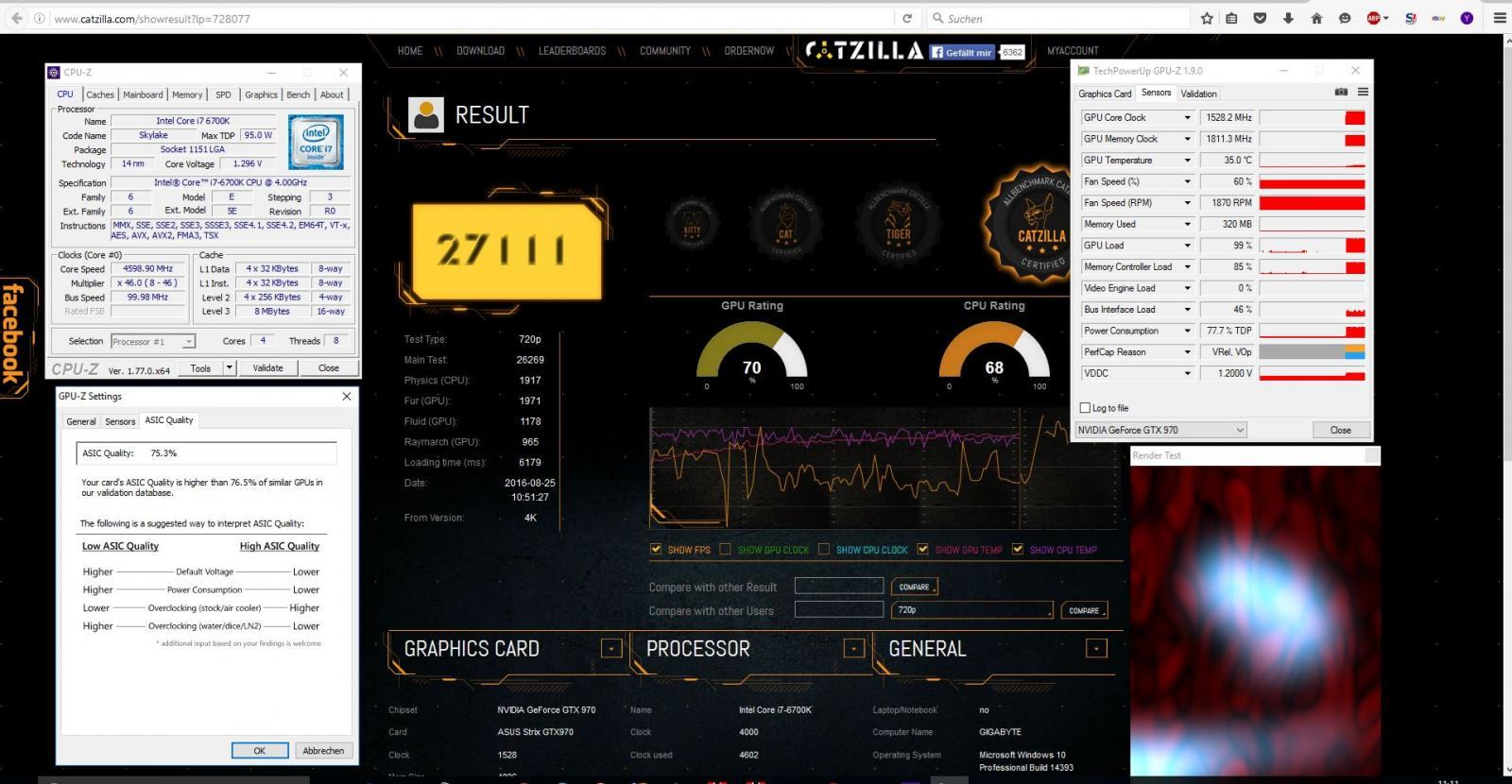Click the Kitty certified badge
The image size is (1512, 784).
point(692,223)
